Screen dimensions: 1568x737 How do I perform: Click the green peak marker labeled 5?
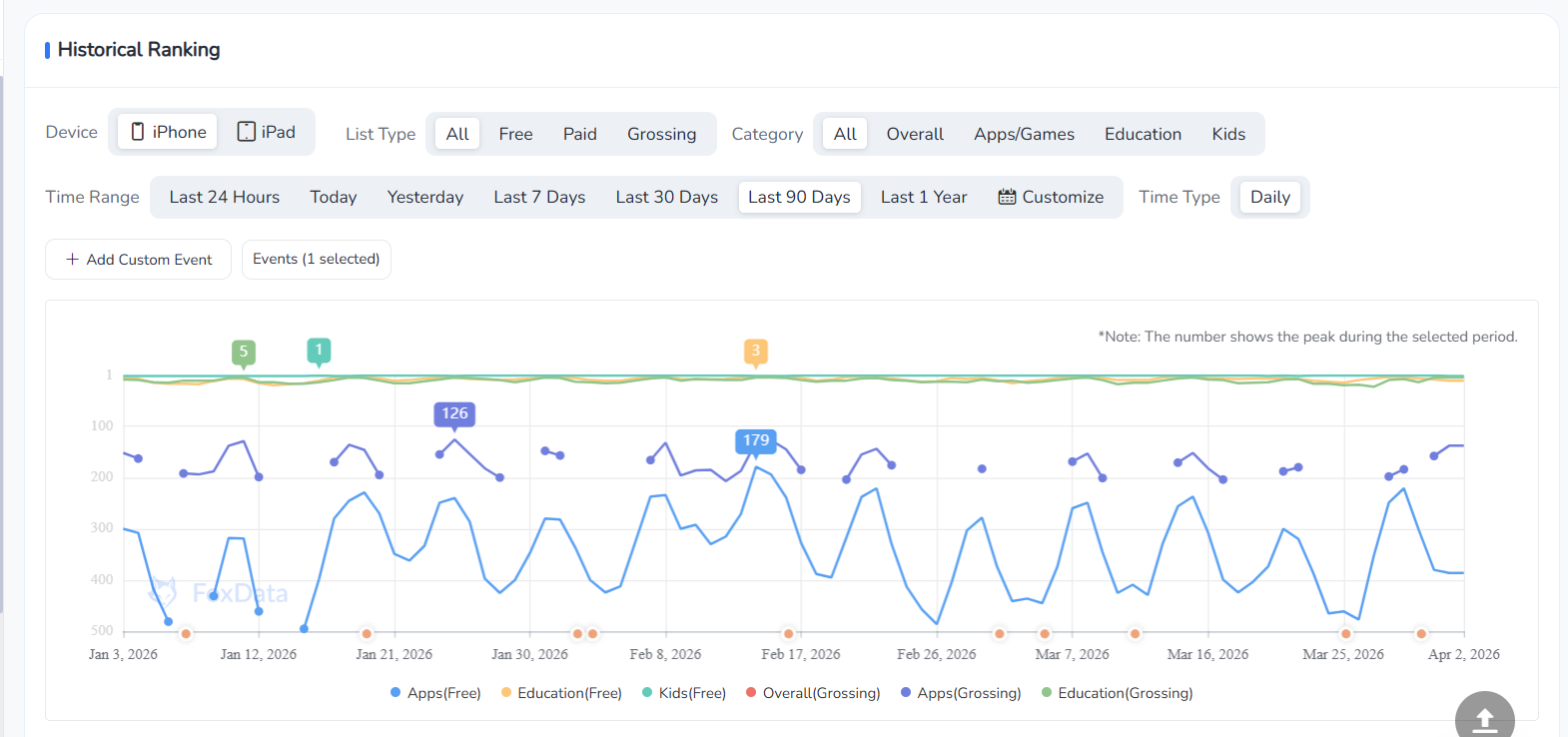click(243, 352)
